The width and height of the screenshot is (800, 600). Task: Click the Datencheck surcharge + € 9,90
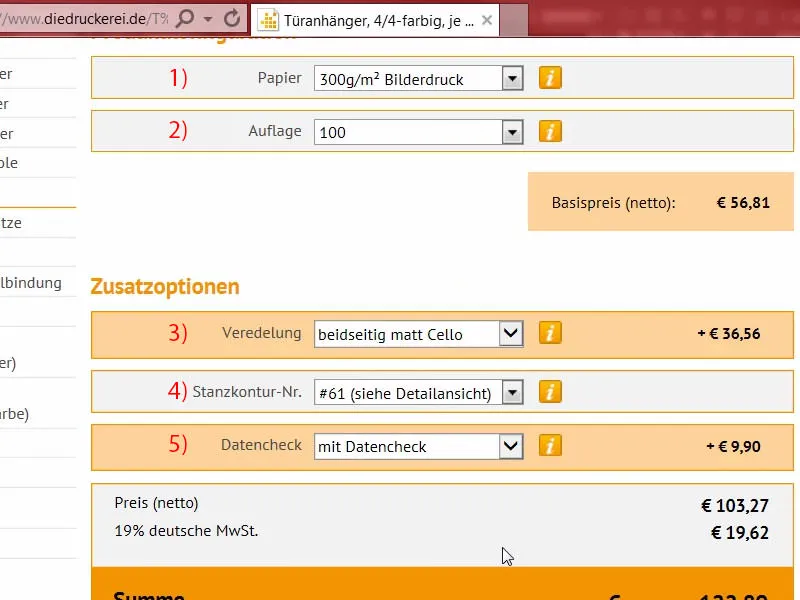[733, 446]
